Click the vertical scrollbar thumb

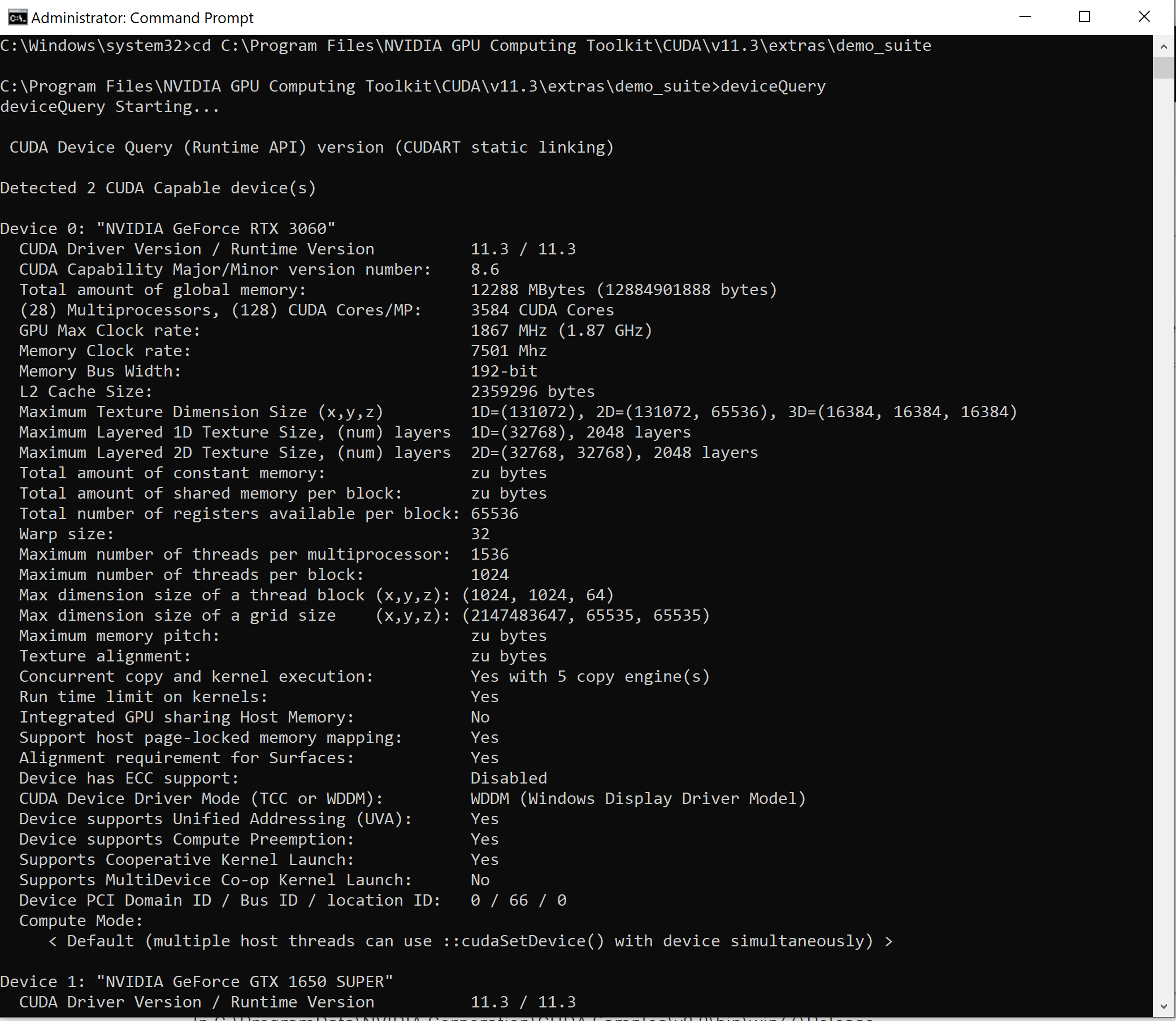(1164, 68)
